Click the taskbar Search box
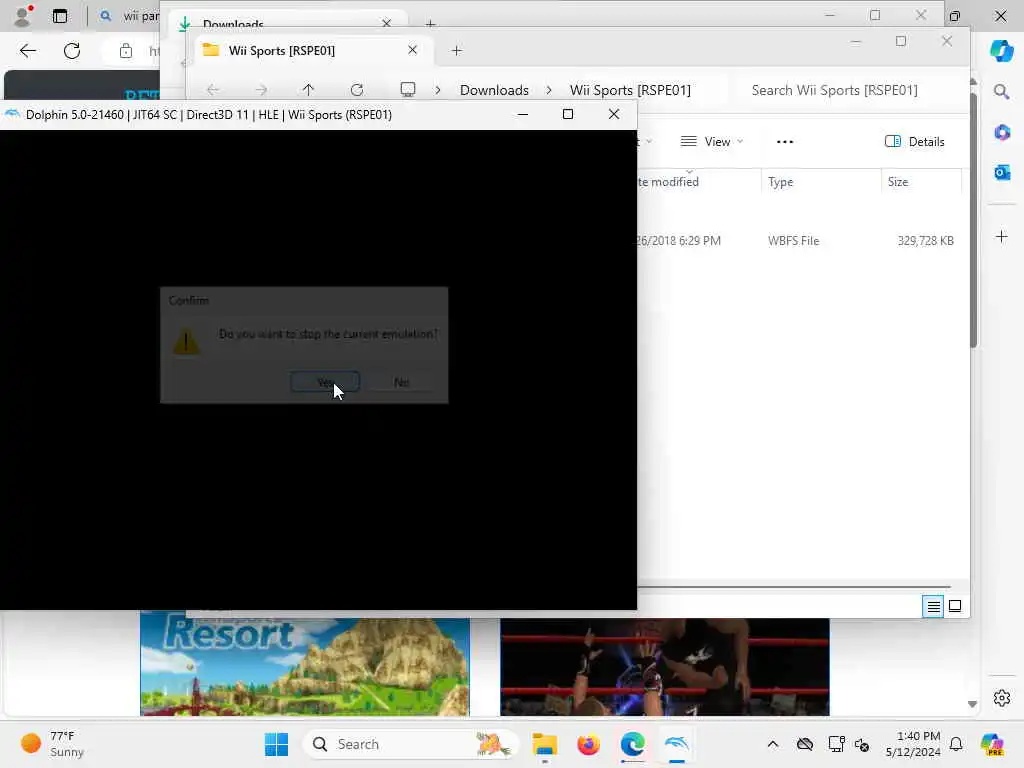 point(411,744)
